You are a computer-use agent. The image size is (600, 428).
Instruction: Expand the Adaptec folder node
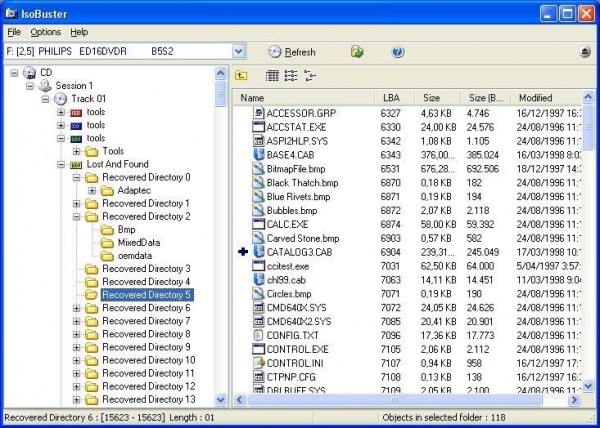92,190
